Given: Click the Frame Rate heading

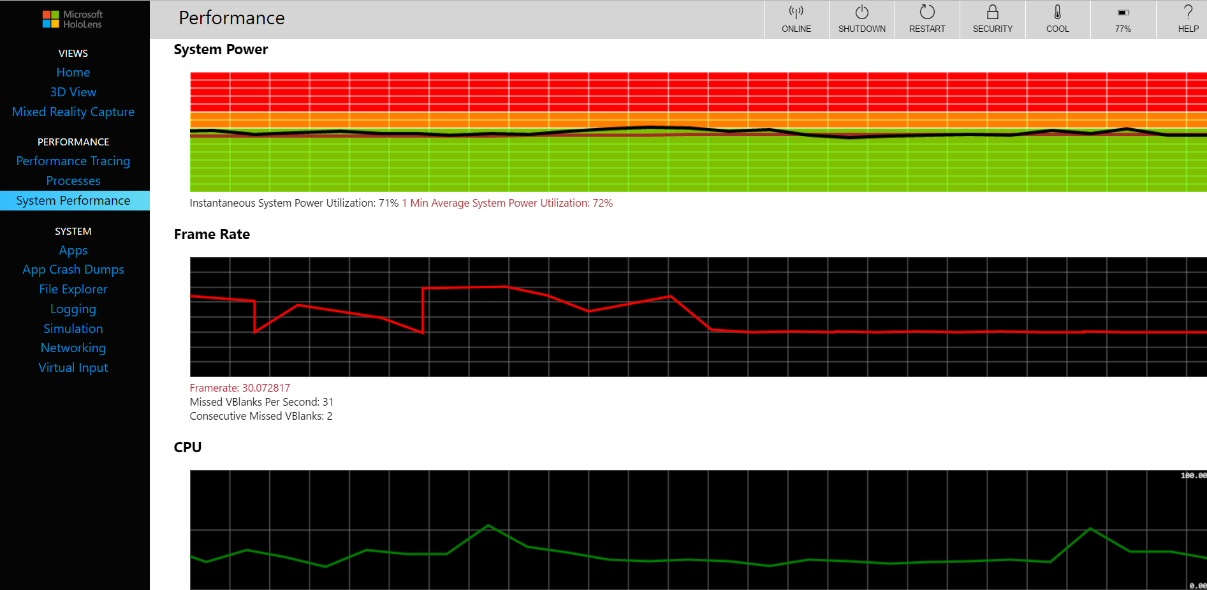Looking at the screenshot, I should point(212,234).
